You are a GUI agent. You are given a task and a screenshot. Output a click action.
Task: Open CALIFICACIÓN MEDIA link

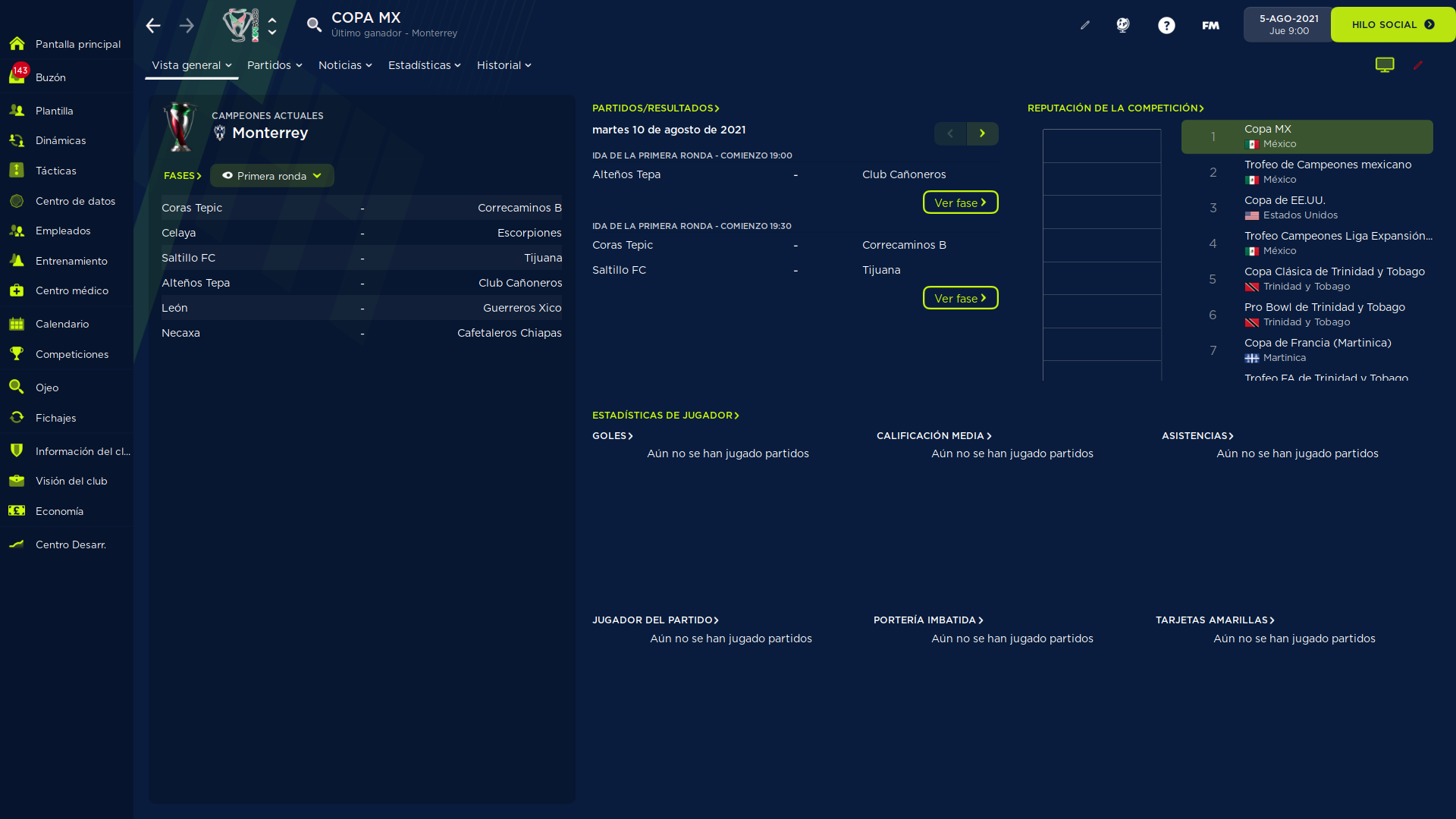click(934, 436)
